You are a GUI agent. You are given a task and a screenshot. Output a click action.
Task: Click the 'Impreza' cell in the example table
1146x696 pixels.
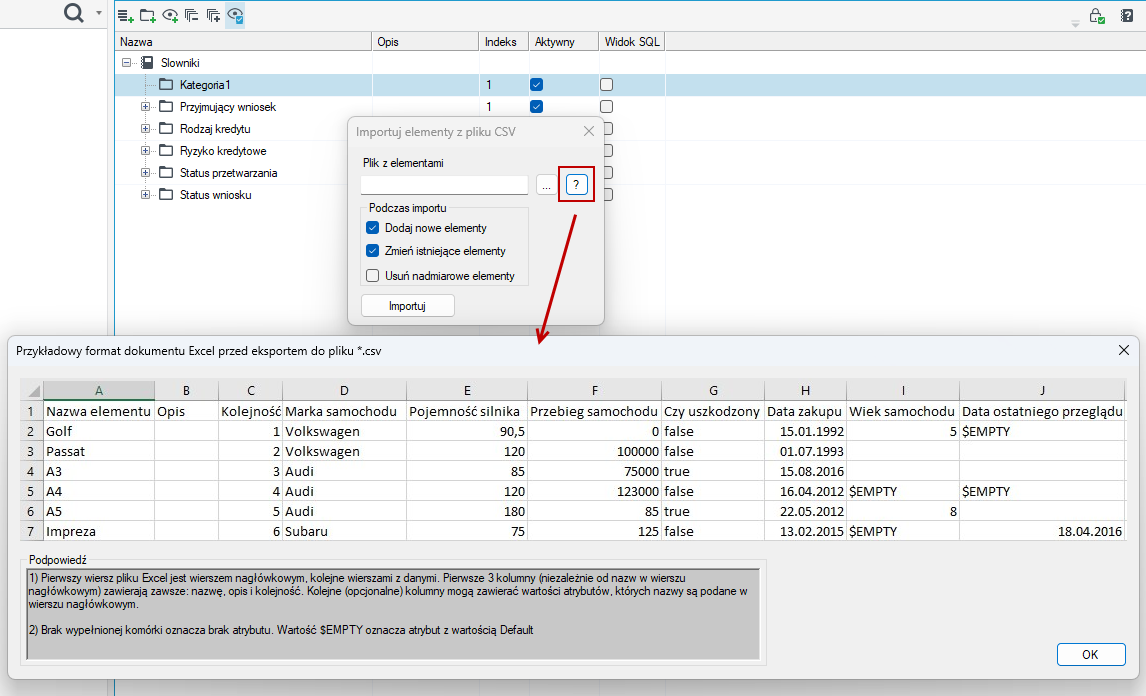pyautogui.click(x=99, y=532)
